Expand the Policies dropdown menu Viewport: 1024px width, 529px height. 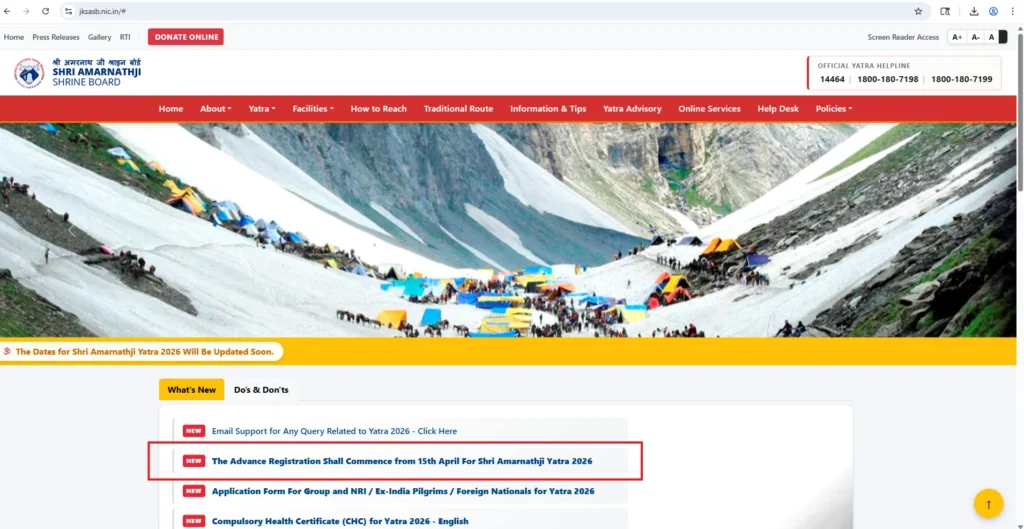point(833,108)
